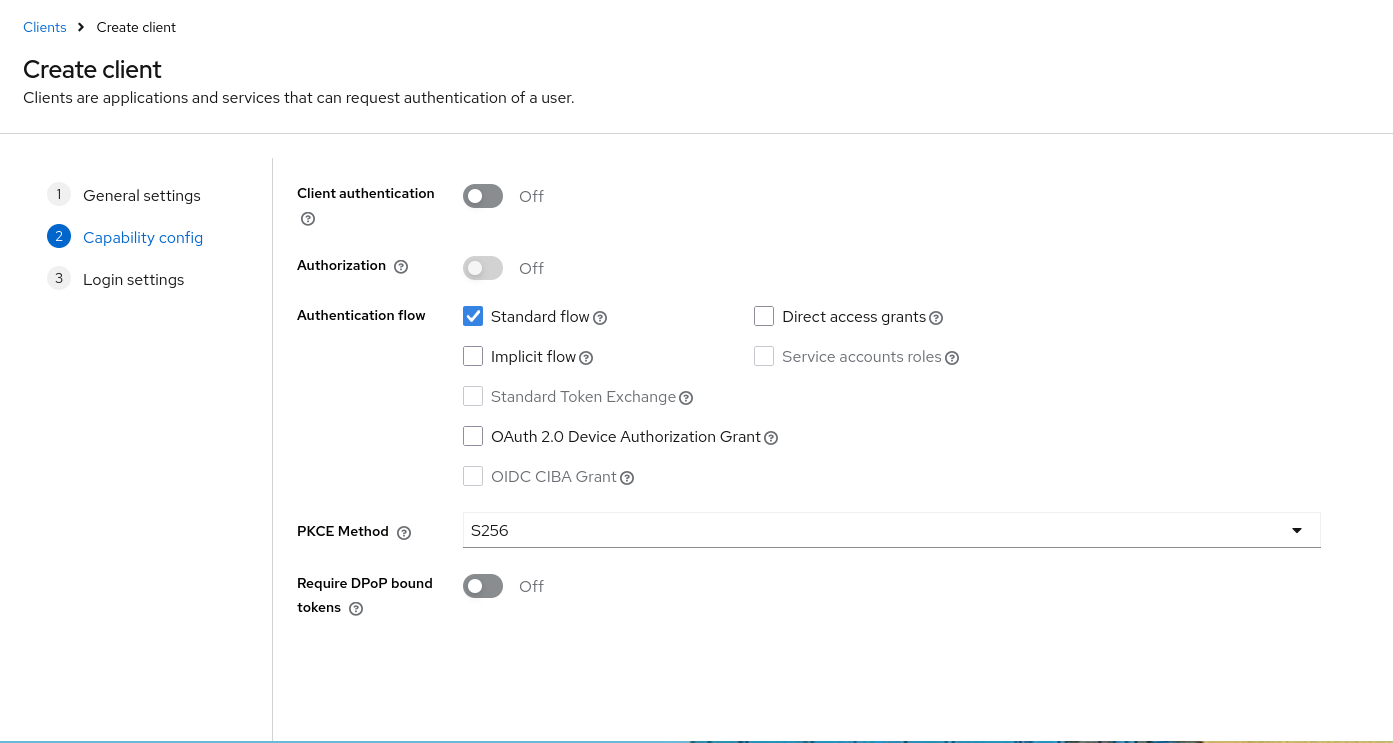Click help beside Require DPoP bound tokens
This screenshot has height=743, width=1393.
357,608
